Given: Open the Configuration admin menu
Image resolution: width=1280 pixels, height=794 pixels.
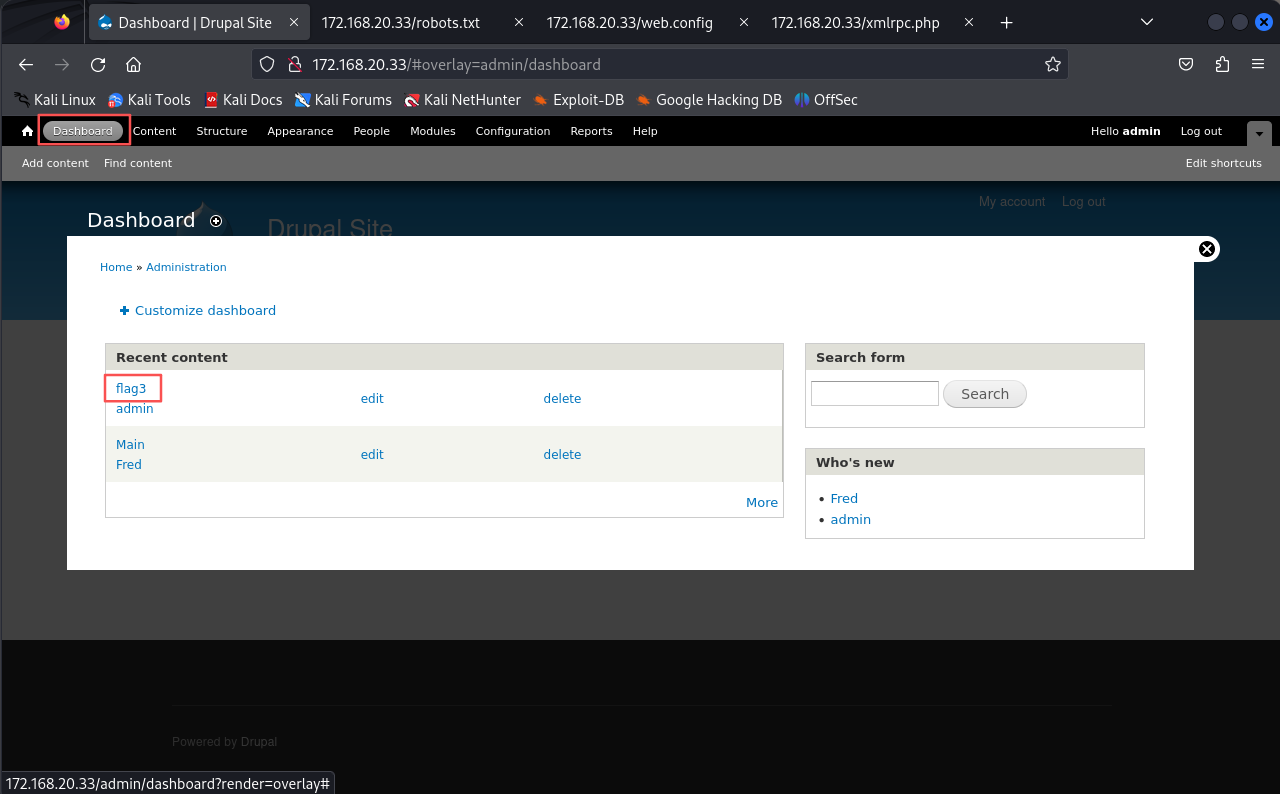Looking at the screenshot, I should (x=513, y=131).
